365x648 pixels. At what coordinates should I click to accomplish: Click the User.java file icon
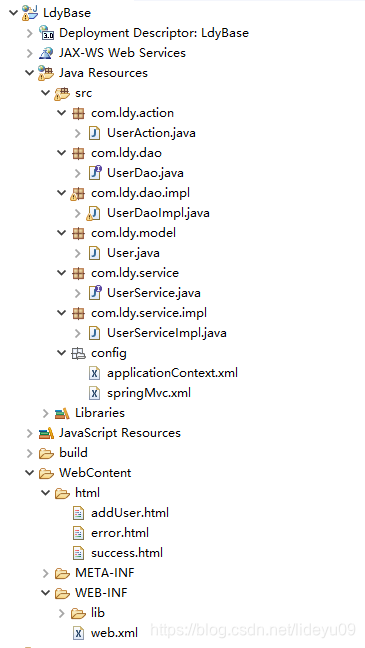point(95,253)
